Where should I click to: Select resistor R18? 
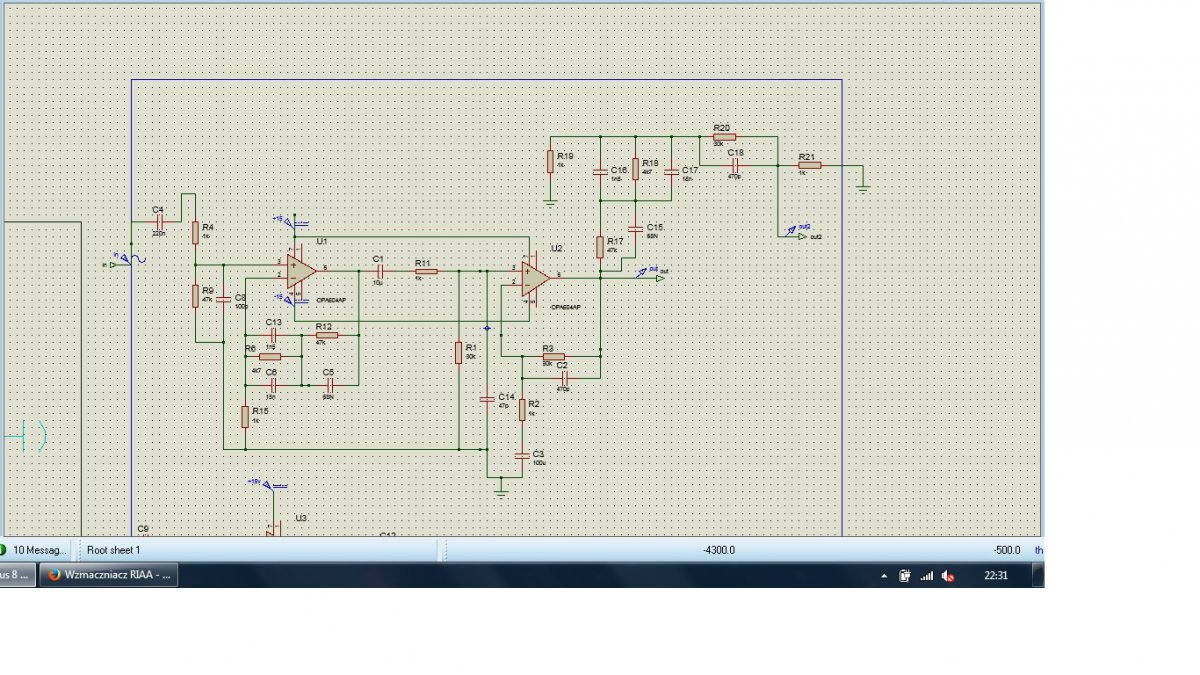[635, 168]
